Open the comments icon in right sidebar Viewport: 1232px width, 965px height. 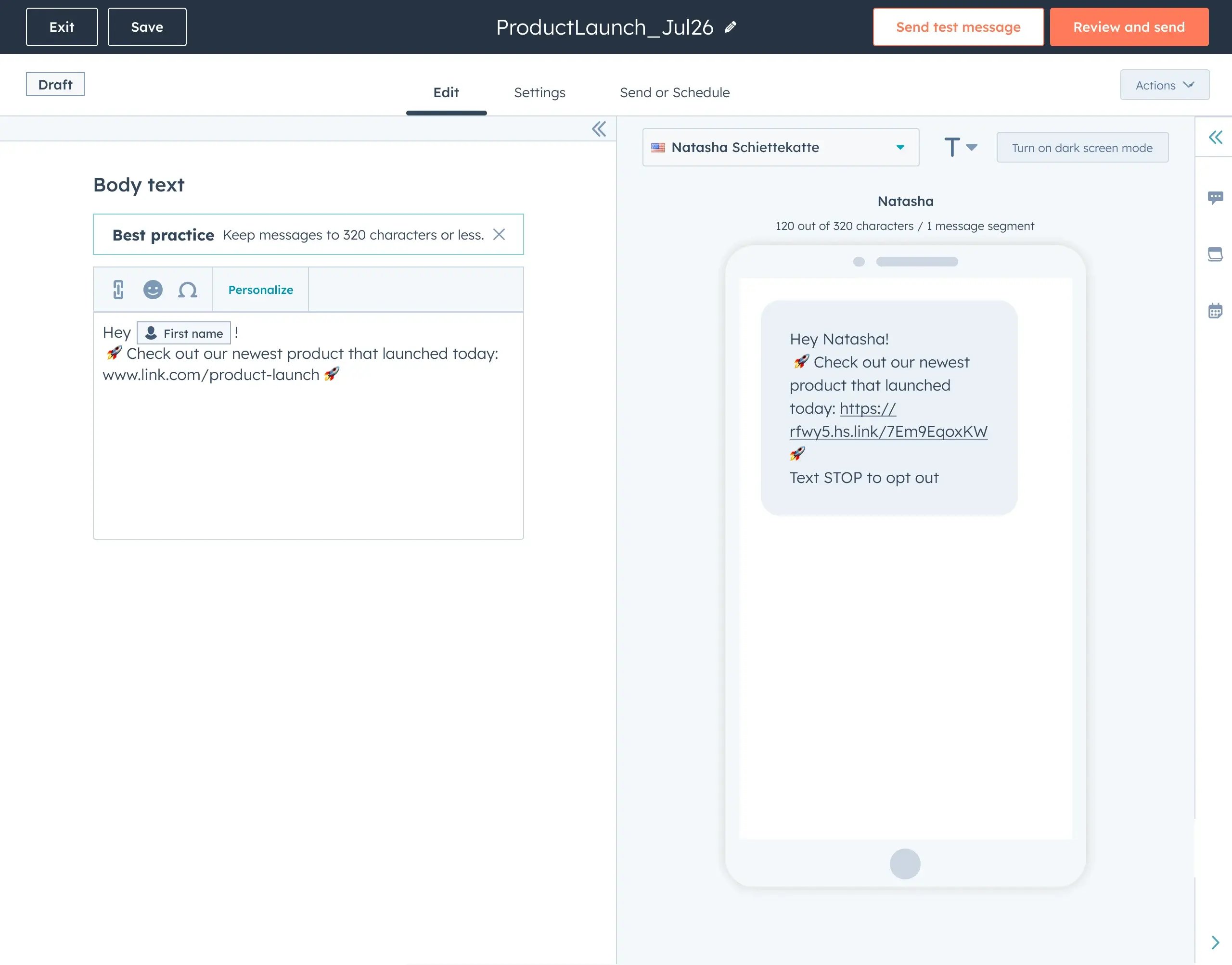(1215, 198)
